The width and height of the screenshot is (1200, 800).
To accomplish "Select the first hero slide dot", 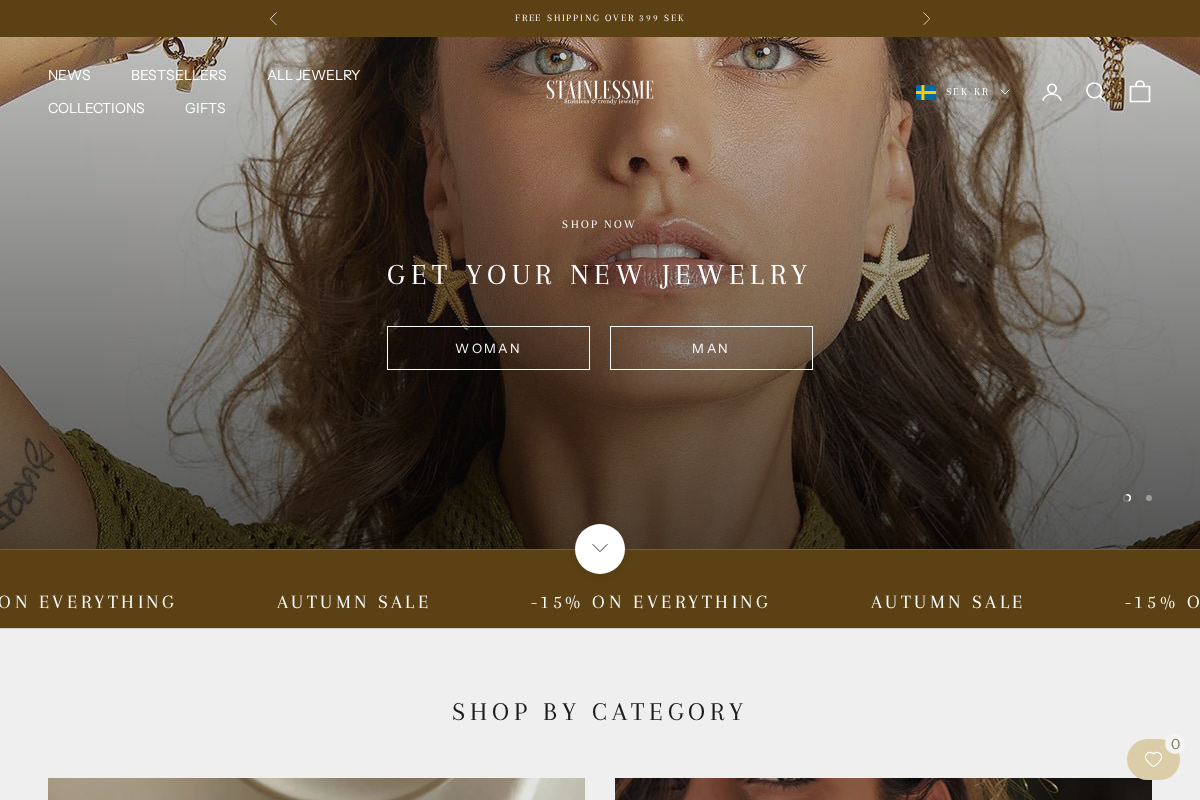I will (1128, 497).
